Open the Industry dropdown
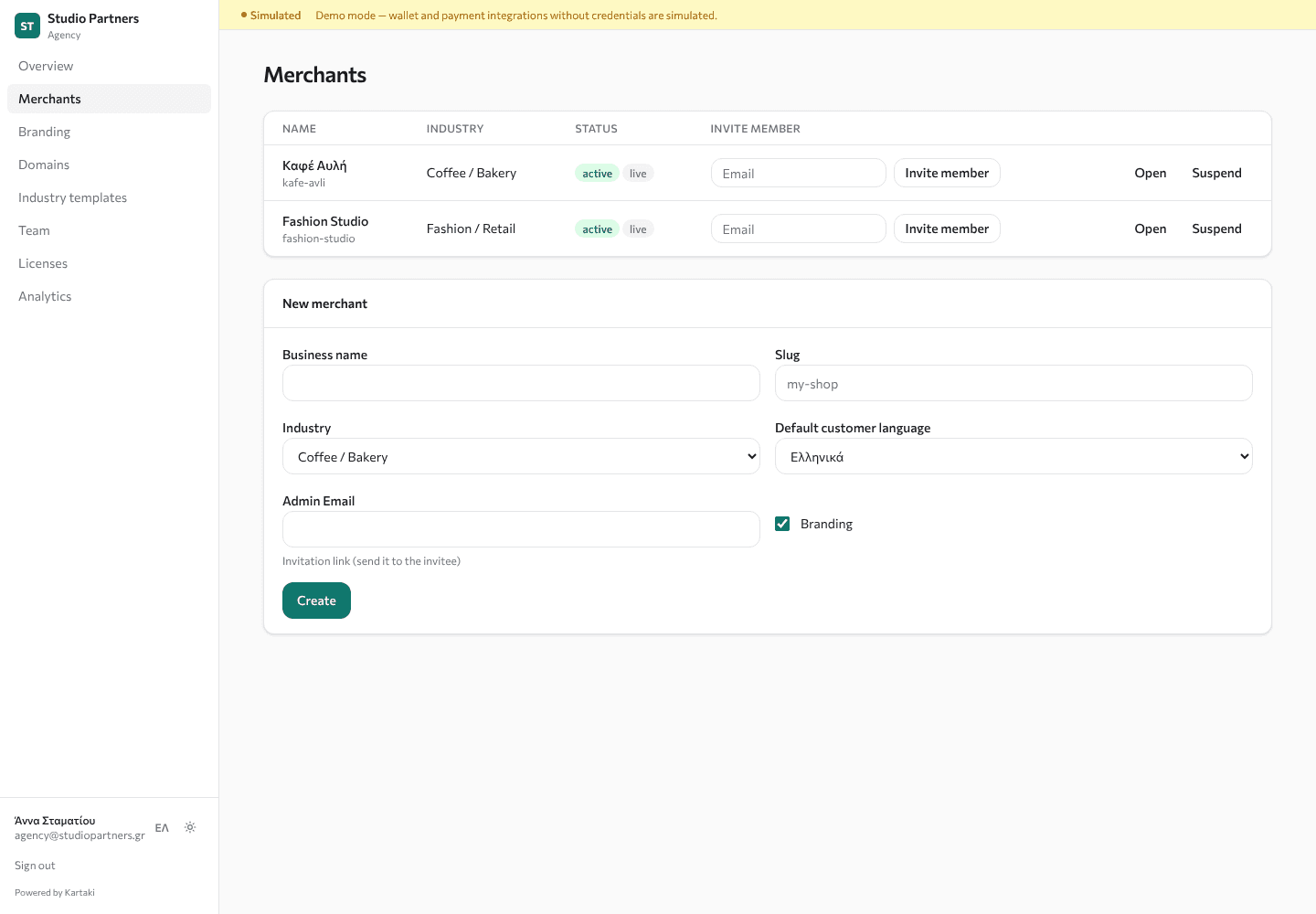The image size is (1316, 914). point(521,456)
